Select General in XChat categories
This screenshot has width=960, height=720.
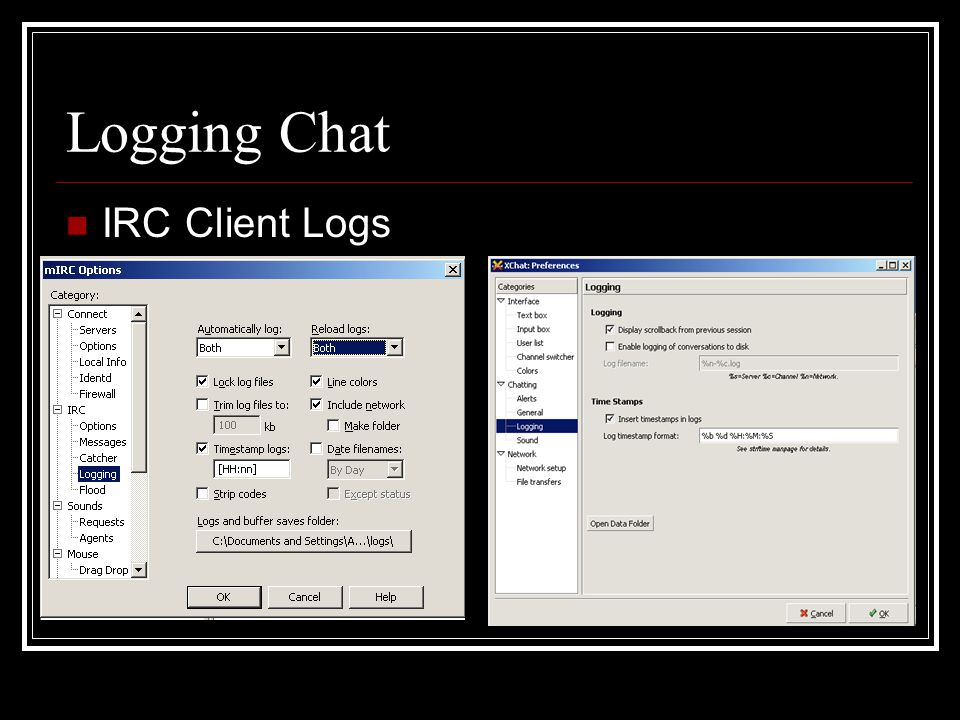tap(530, 413)
